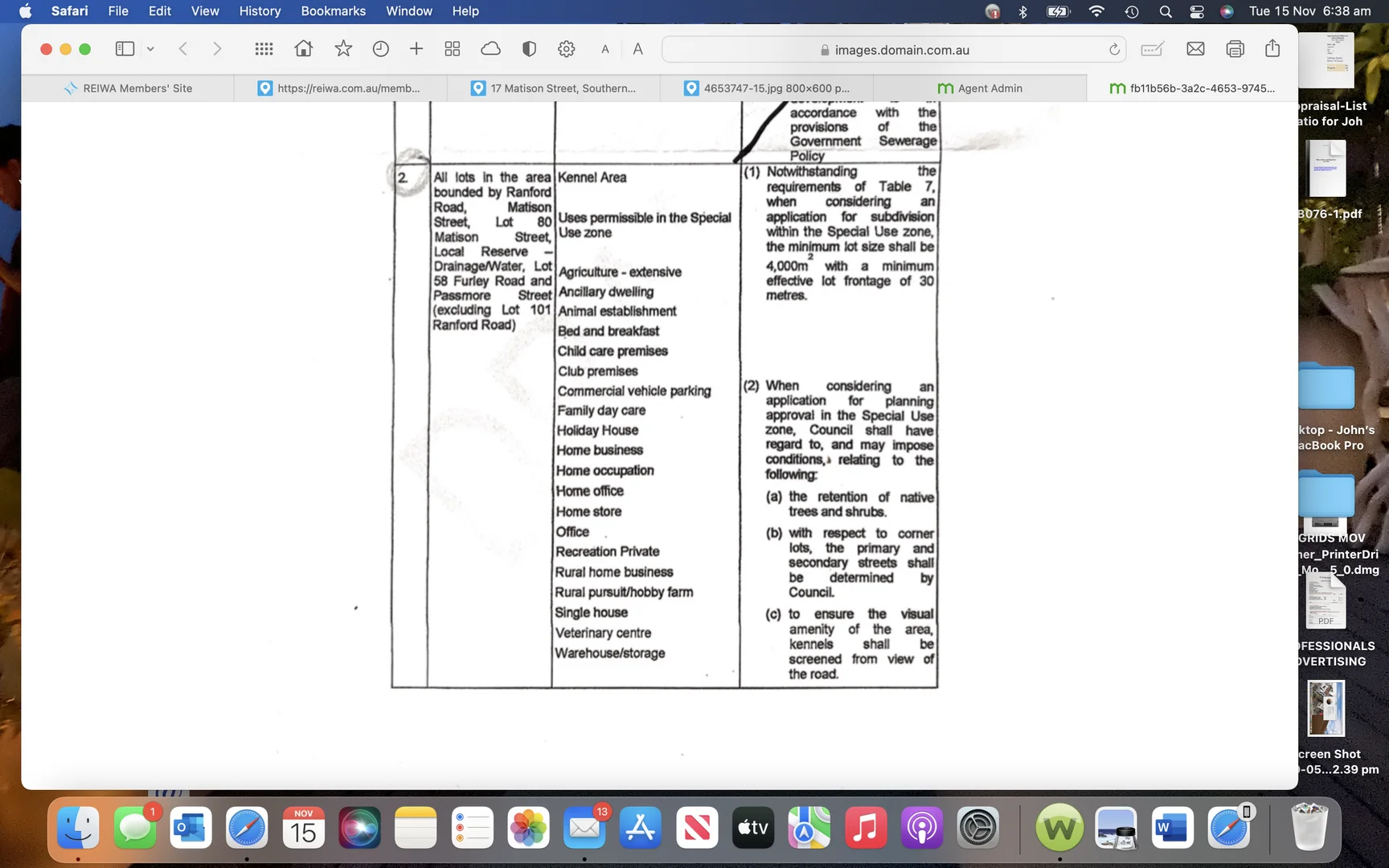Viewport: 1389px width, 868px height.
Task: Open the Bookmarks menu
Action: point(333,11)
